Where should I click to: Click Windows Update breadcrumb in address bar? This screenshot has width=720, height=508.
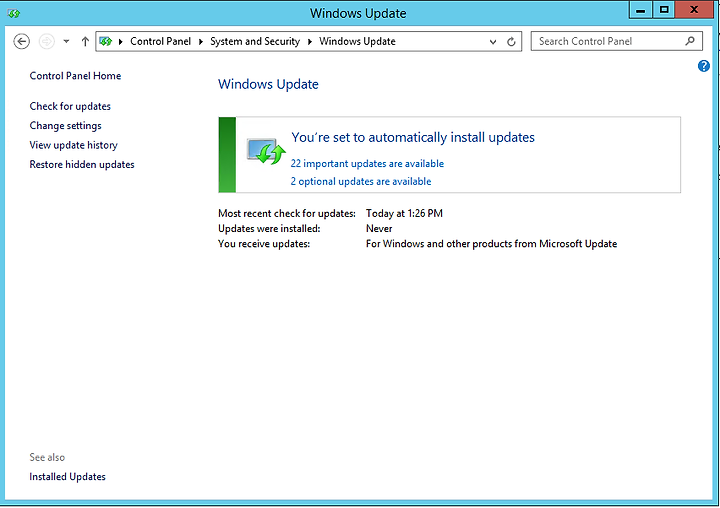click(x=357, y=41)
